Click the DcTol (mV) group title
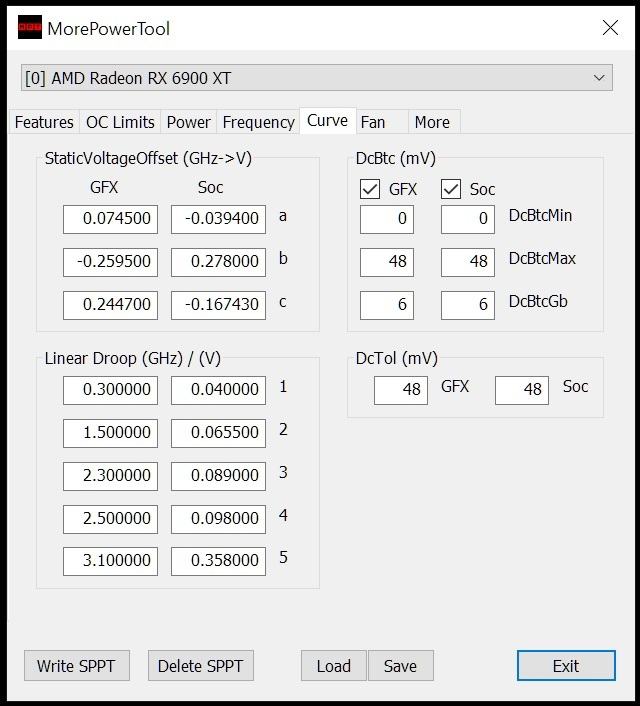The width and height of the screenshot is (640, 706). pyautogui.click(x=397, y=359)
